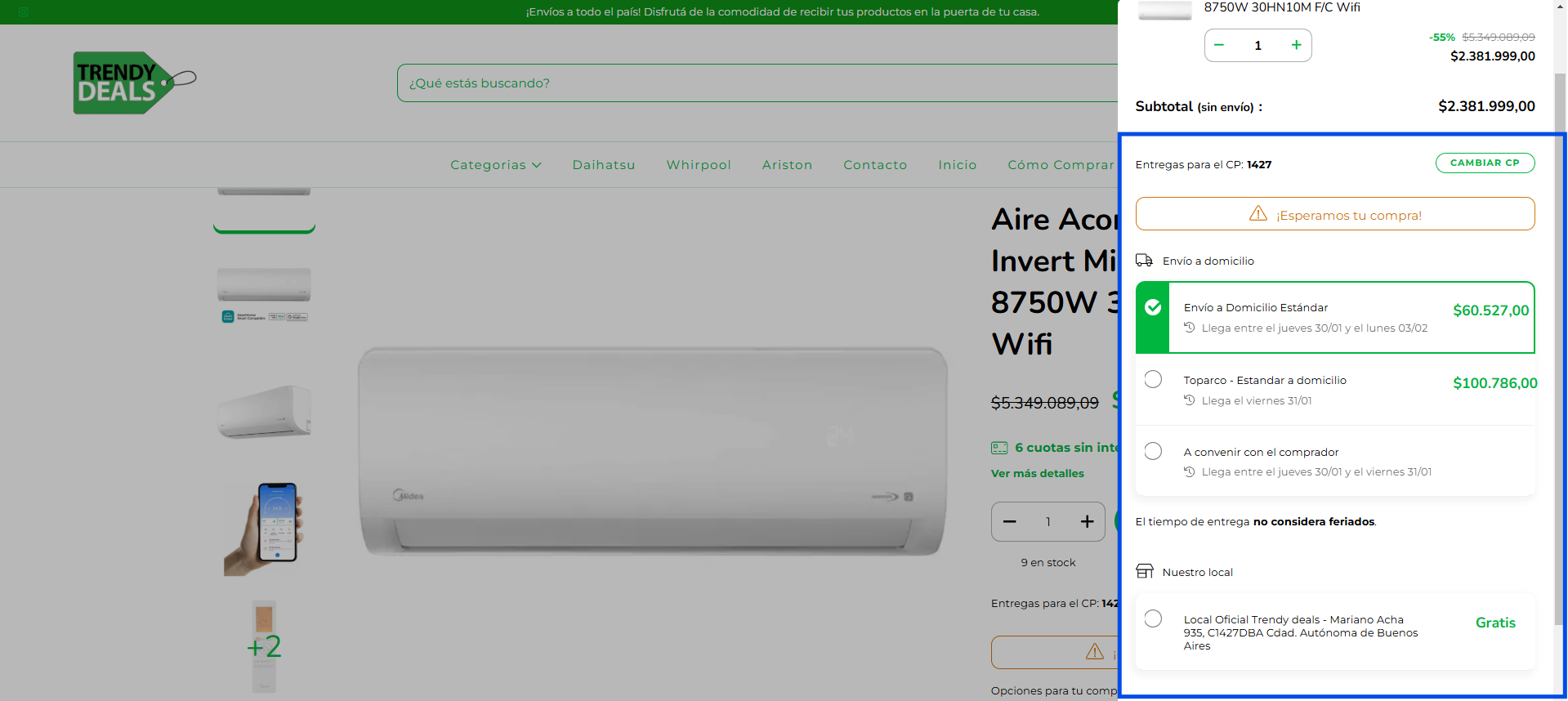Select Envío a Domicilio Estándar option
1568x701 pixels.
coord(1335,318)
